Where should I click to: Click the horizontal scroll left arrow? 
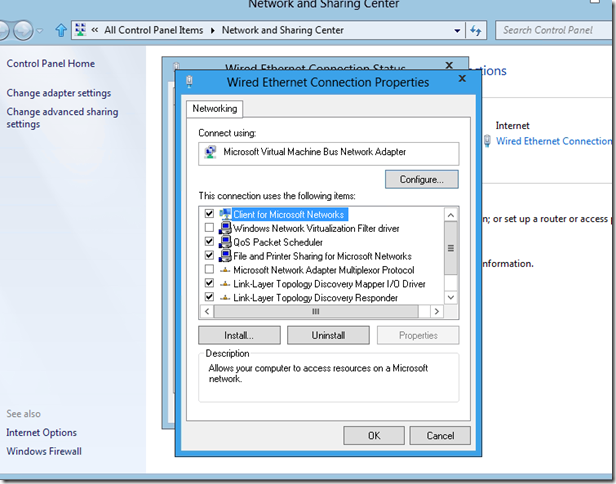point(207,312)
